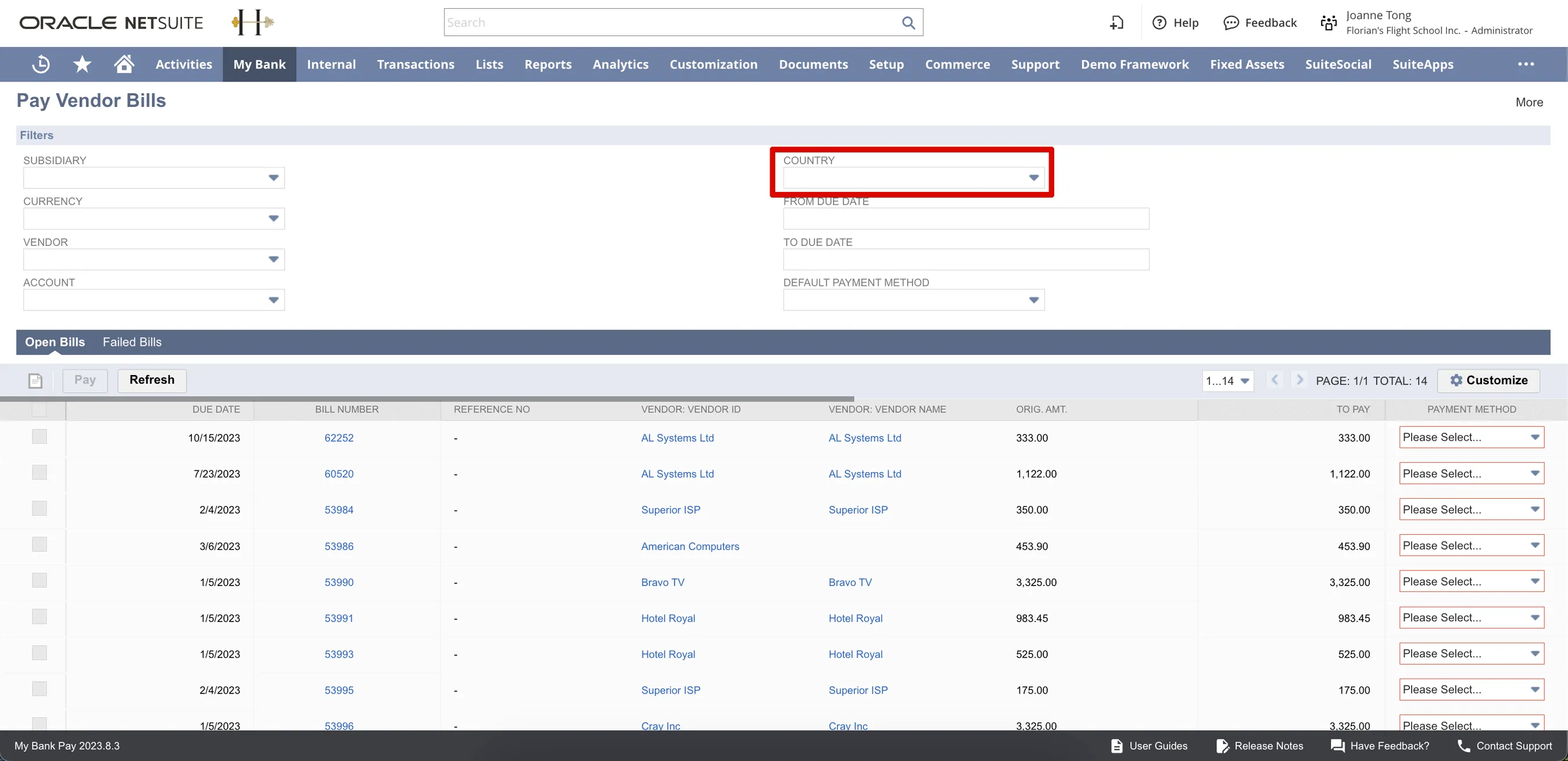Click the navigation overflow ellipsis icon
1568x761 pixels.
pyautogui.click(x=1526, y=64)
